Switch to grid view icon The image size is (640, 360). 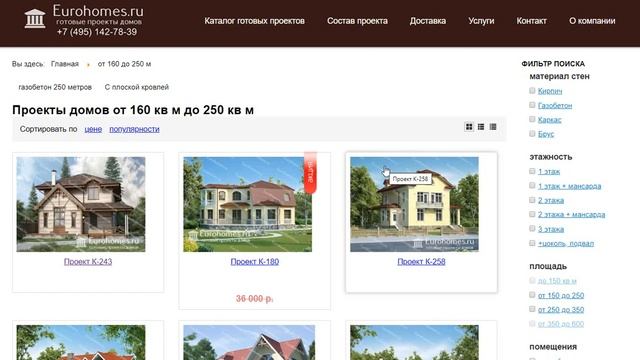click(469, 127)
